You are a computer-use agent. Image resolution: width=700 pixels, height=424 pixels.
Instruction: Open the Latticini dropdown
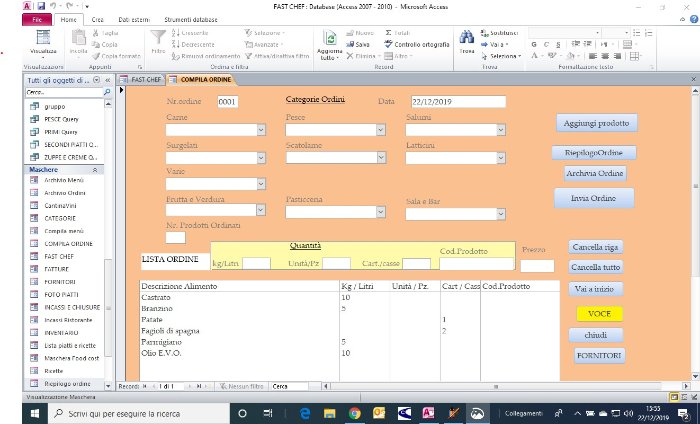pyautogui.click(x=501, y=158)
